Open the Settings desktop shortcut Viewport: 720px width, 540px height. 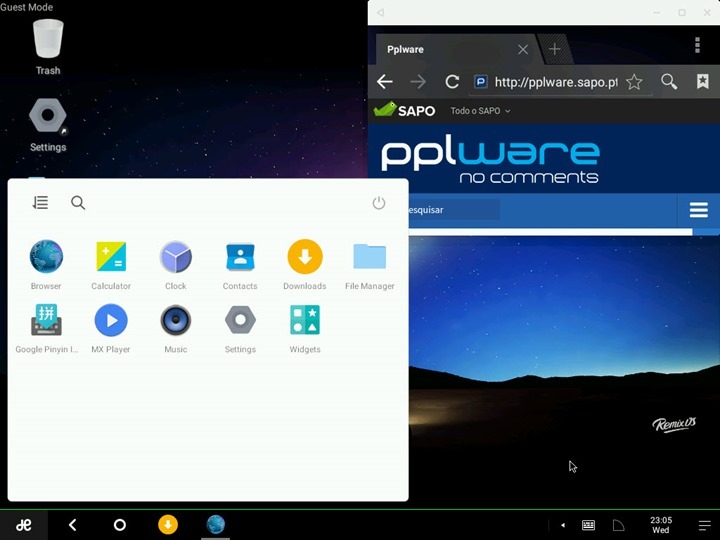pos(48,125)
